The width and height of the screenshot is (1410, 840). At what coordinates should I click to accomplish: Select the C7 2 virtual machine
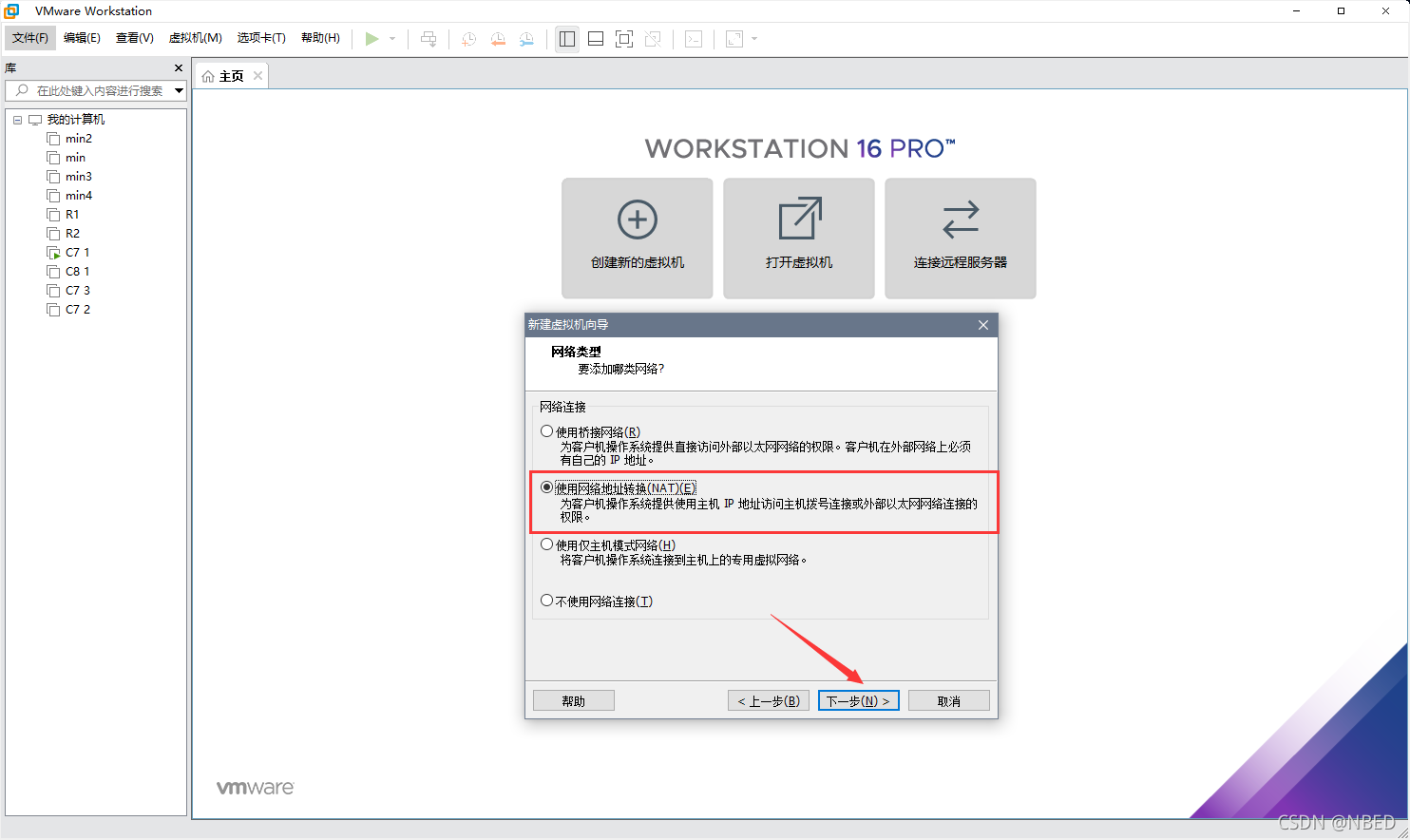click(77, 310)
